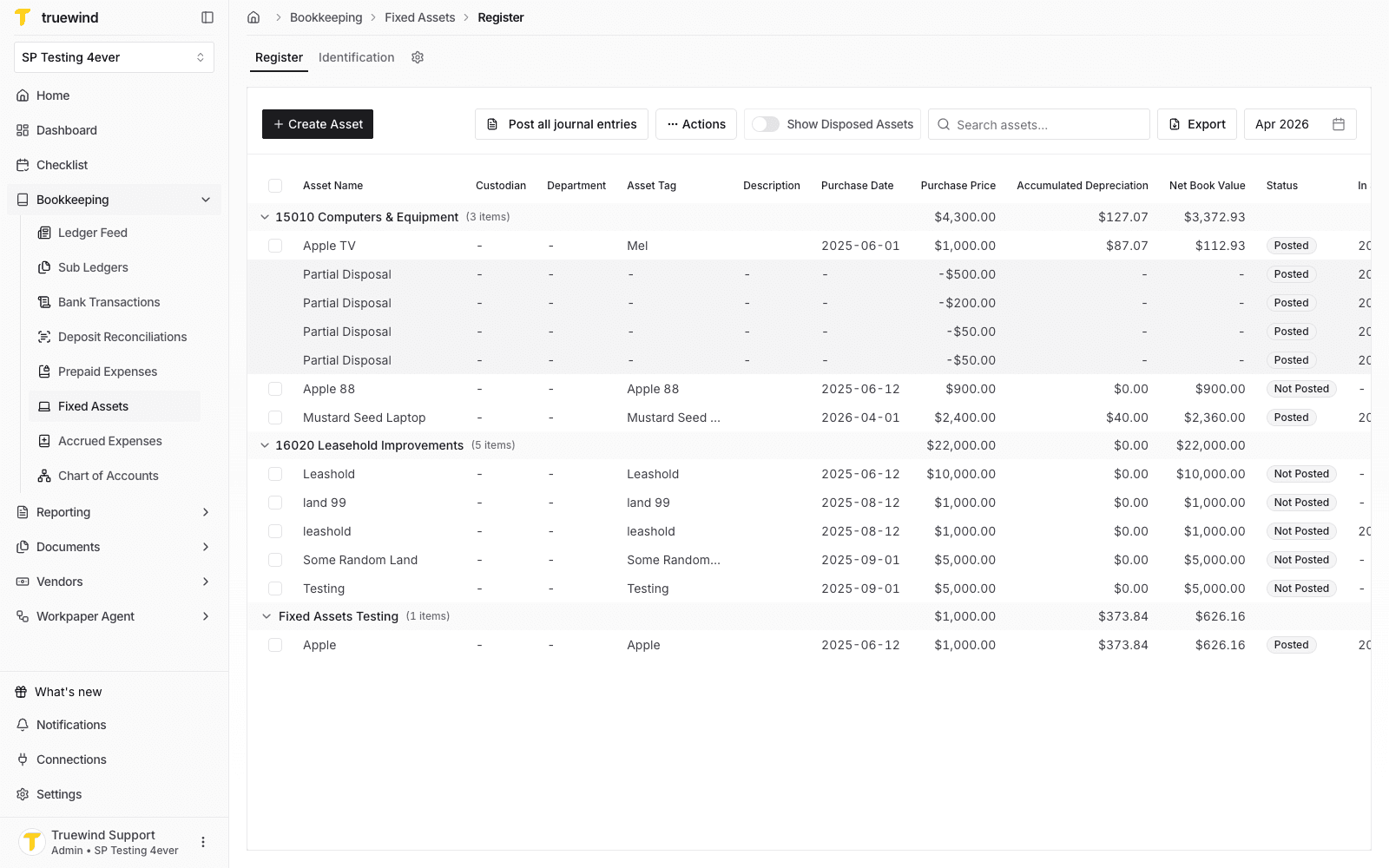Select the Some Random Land checkbox
This screenshot has width=1389, height=868.
275,560
